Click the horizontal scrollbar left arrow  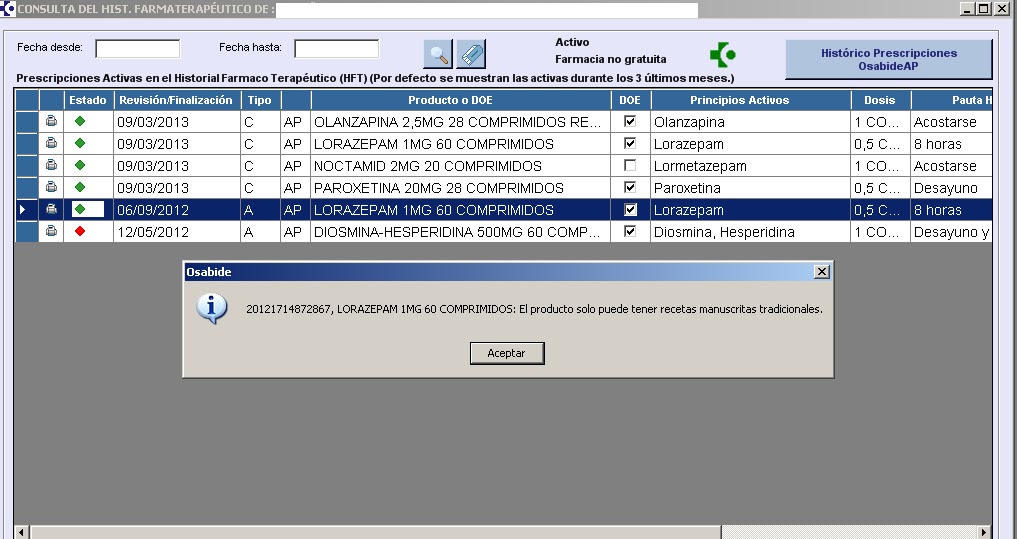pos(21,532)
